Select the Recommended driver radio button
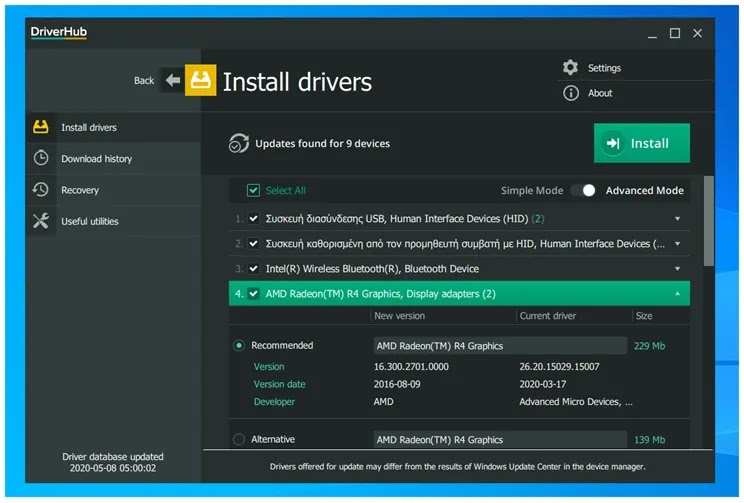Viewport: 744px width, 503px height. [239, 345]
